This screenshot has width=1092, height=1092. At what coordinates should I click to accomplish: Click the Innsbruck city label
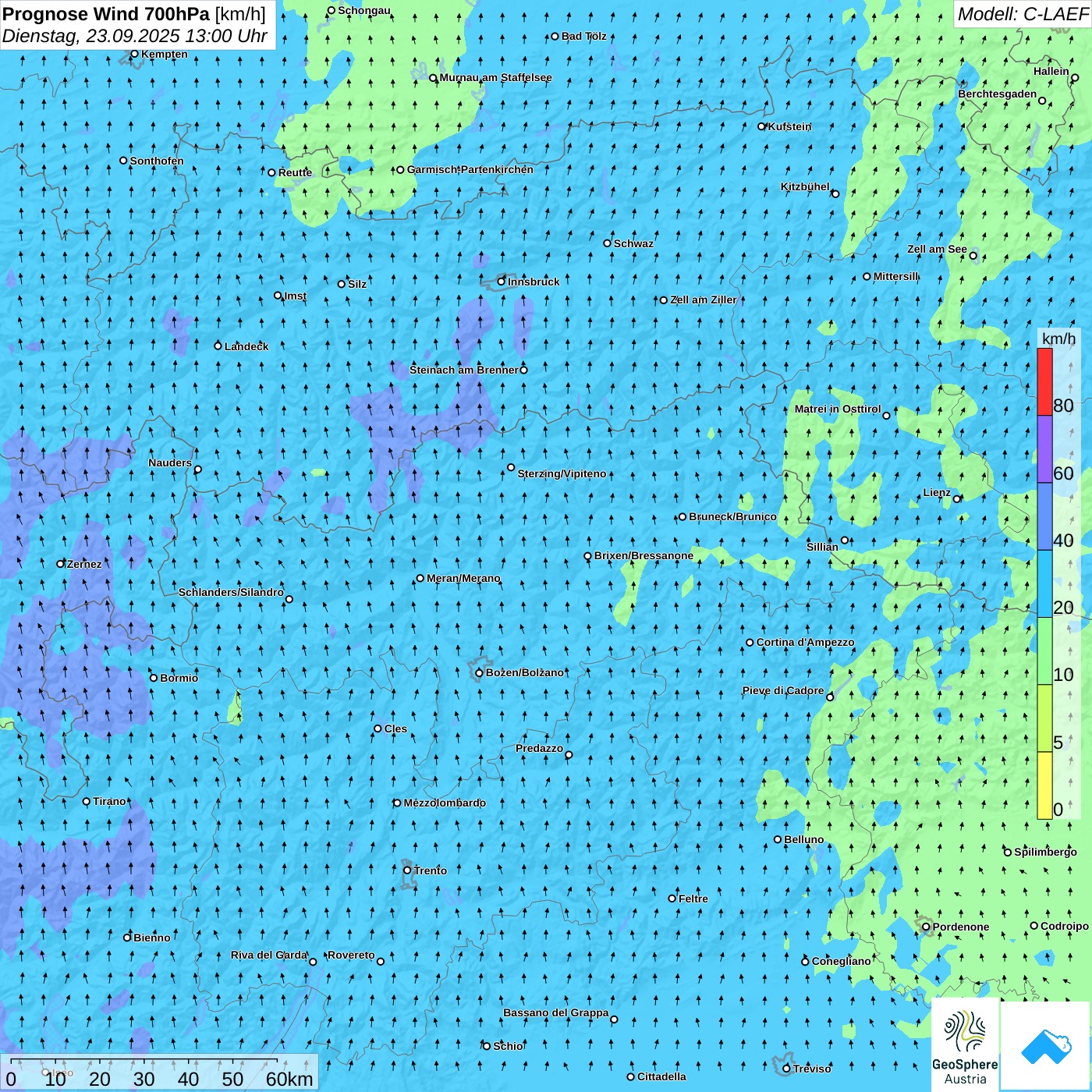(x=534, y=282)
